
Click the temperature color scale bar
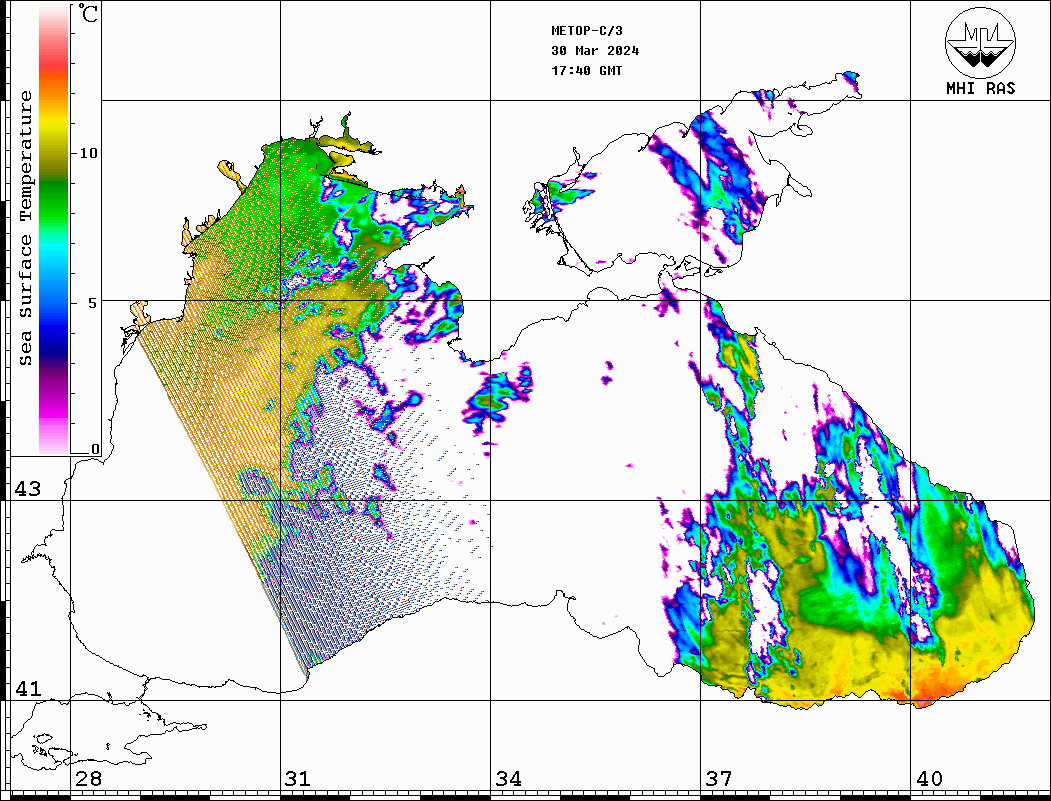54,230
